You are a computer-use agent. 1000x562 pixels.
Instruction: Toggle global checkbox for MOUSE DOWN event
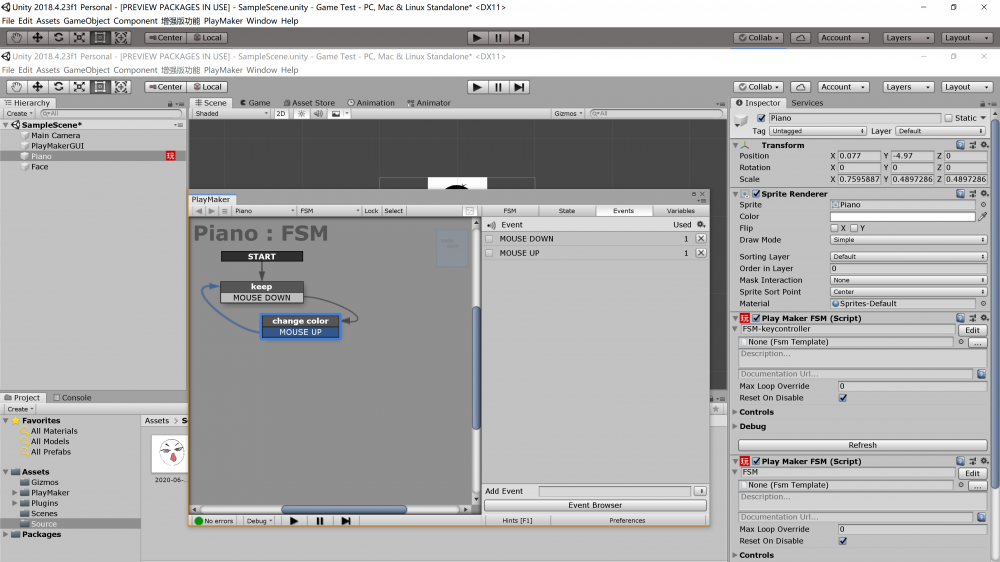tap(489, 239)
